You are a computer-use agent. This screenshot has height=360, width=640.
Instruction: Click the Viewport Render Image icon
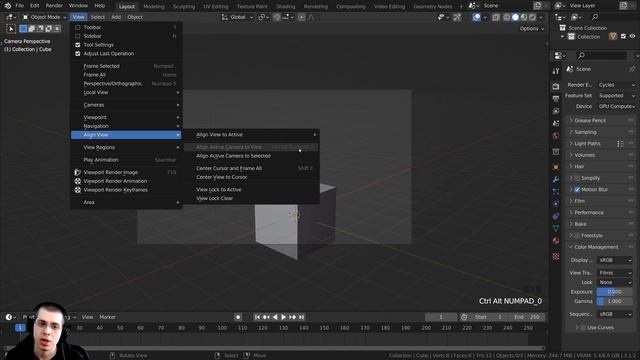pyautogui.click(x=78, y=172)
